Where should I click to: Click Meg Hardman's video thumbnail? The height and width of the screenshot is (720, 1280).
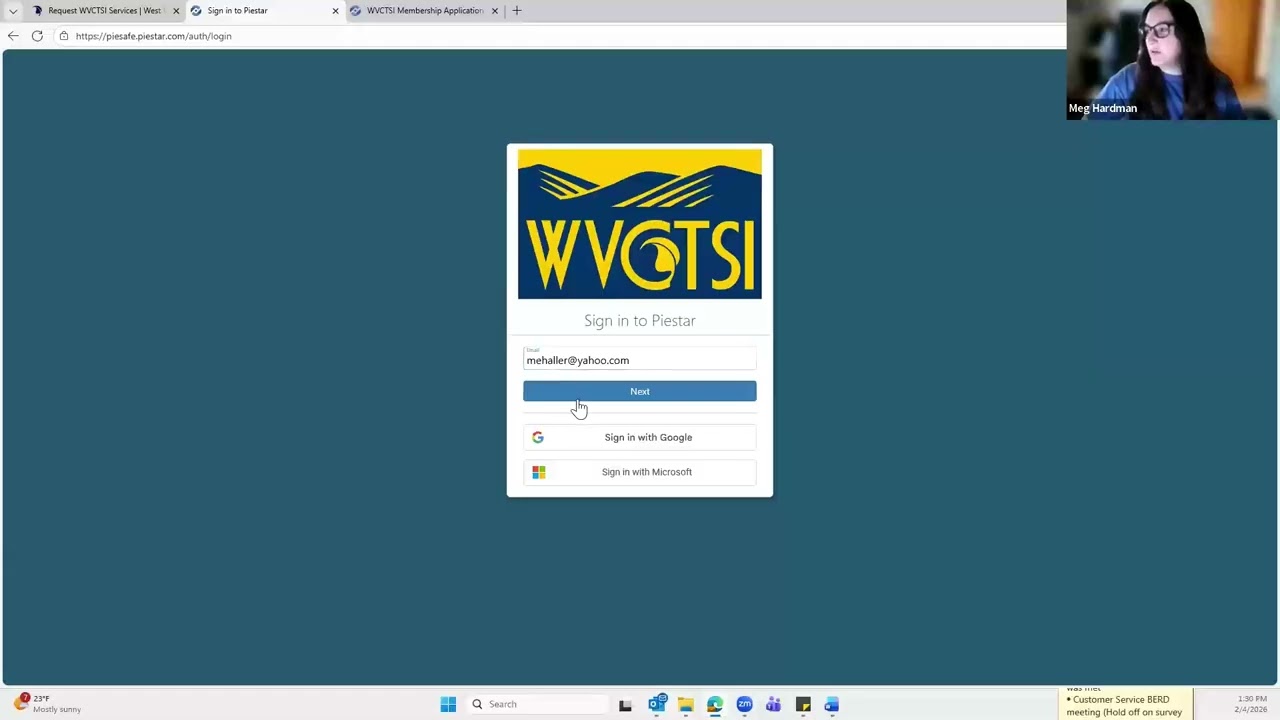(1173, 60)
